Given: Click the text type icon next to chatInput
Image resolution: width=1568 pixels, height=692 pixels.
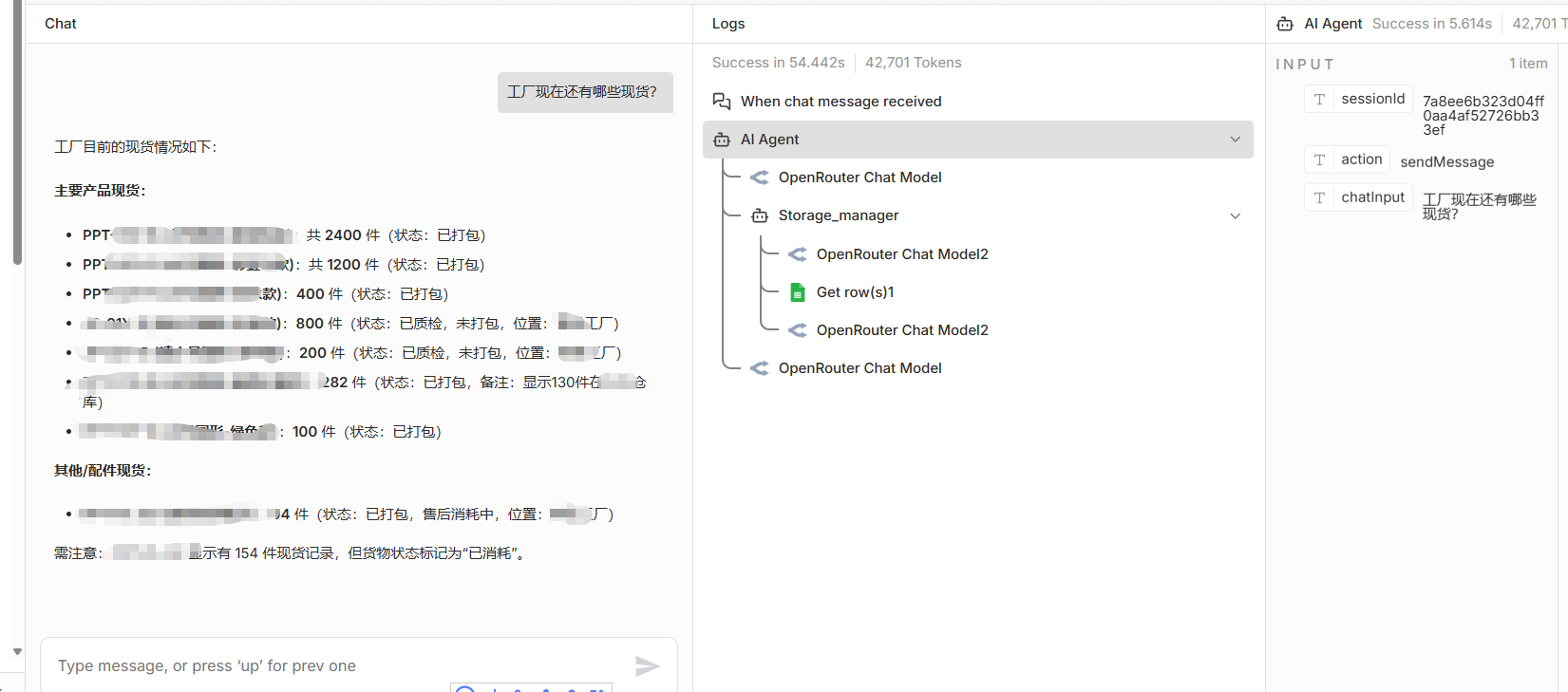Looking at the screenshot, I should (x=1319, y=198).
